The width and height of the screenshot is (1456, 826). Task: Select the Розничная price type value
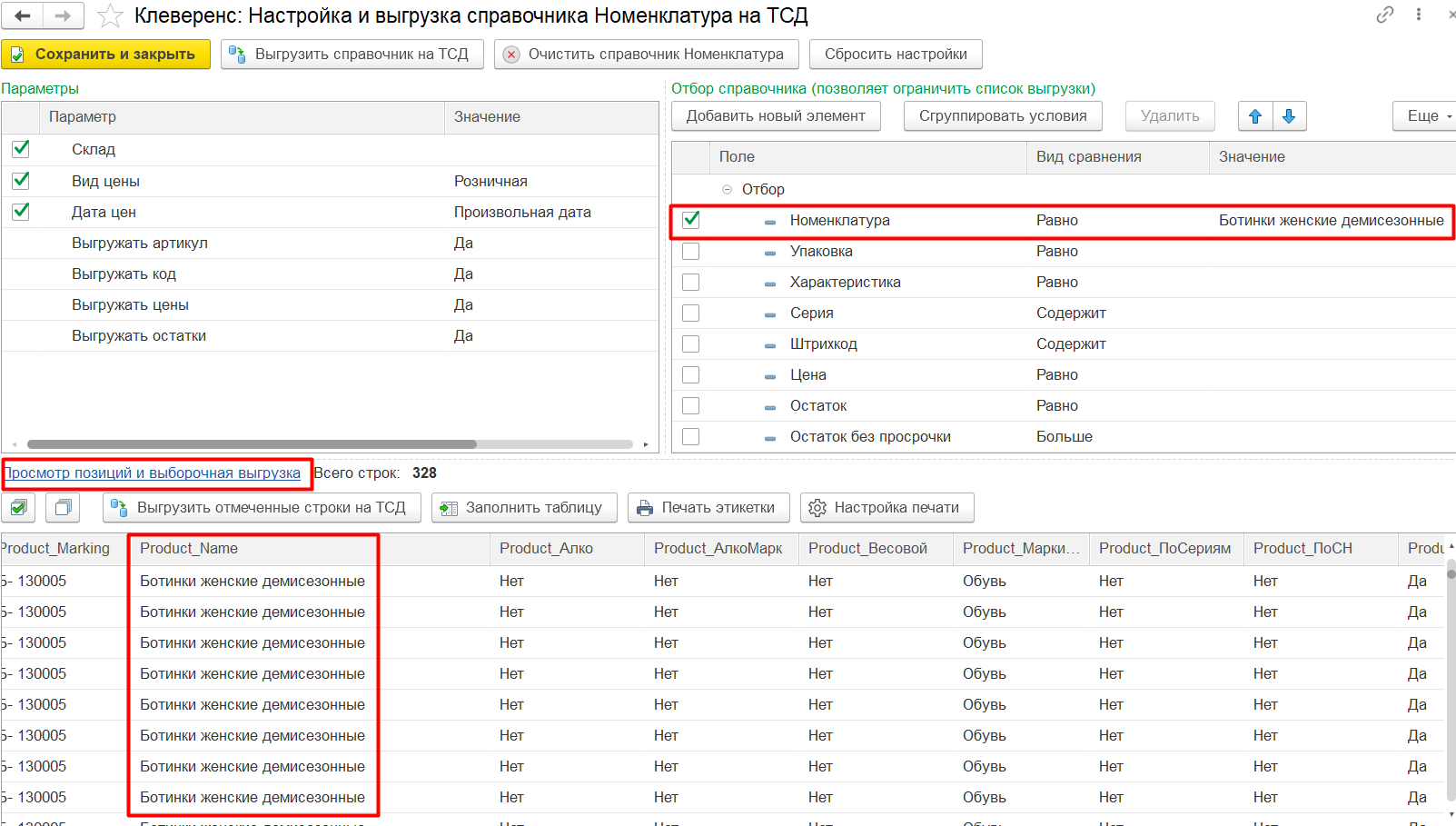pyautogui.click(x=490, y=181)
